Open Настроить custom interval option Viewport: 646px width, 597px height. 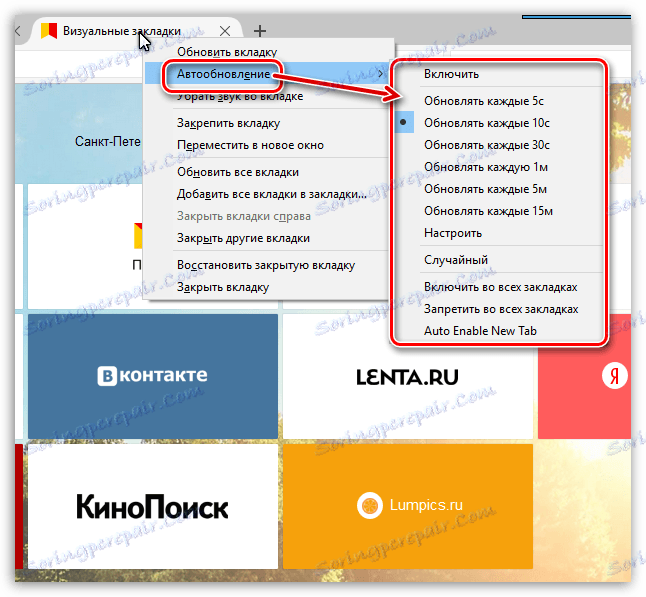[499, 233]
